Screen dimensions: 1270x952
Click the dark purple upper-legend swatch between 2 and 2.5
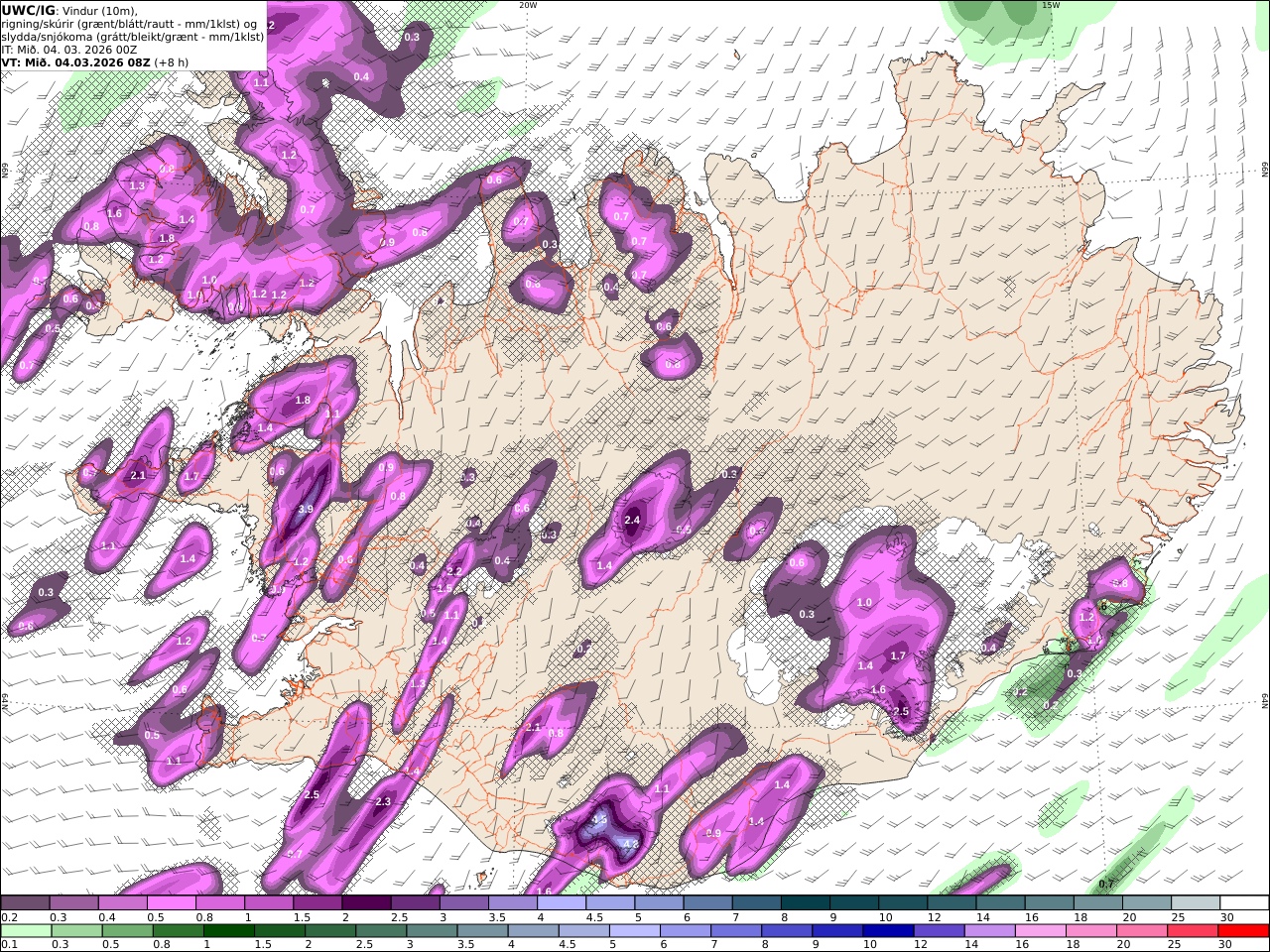pos(366,903)
